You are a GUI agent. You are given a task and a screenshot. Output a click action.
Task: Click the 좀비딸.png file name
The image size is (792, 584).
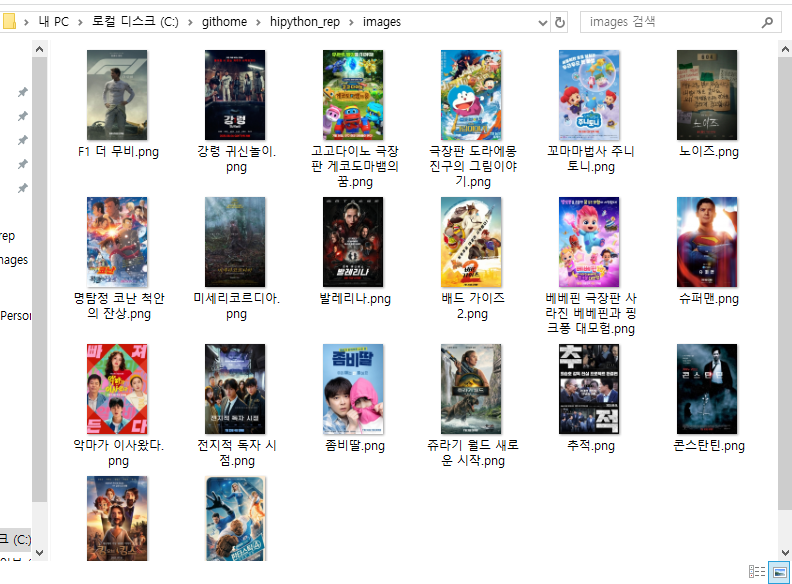coord(355,446)
